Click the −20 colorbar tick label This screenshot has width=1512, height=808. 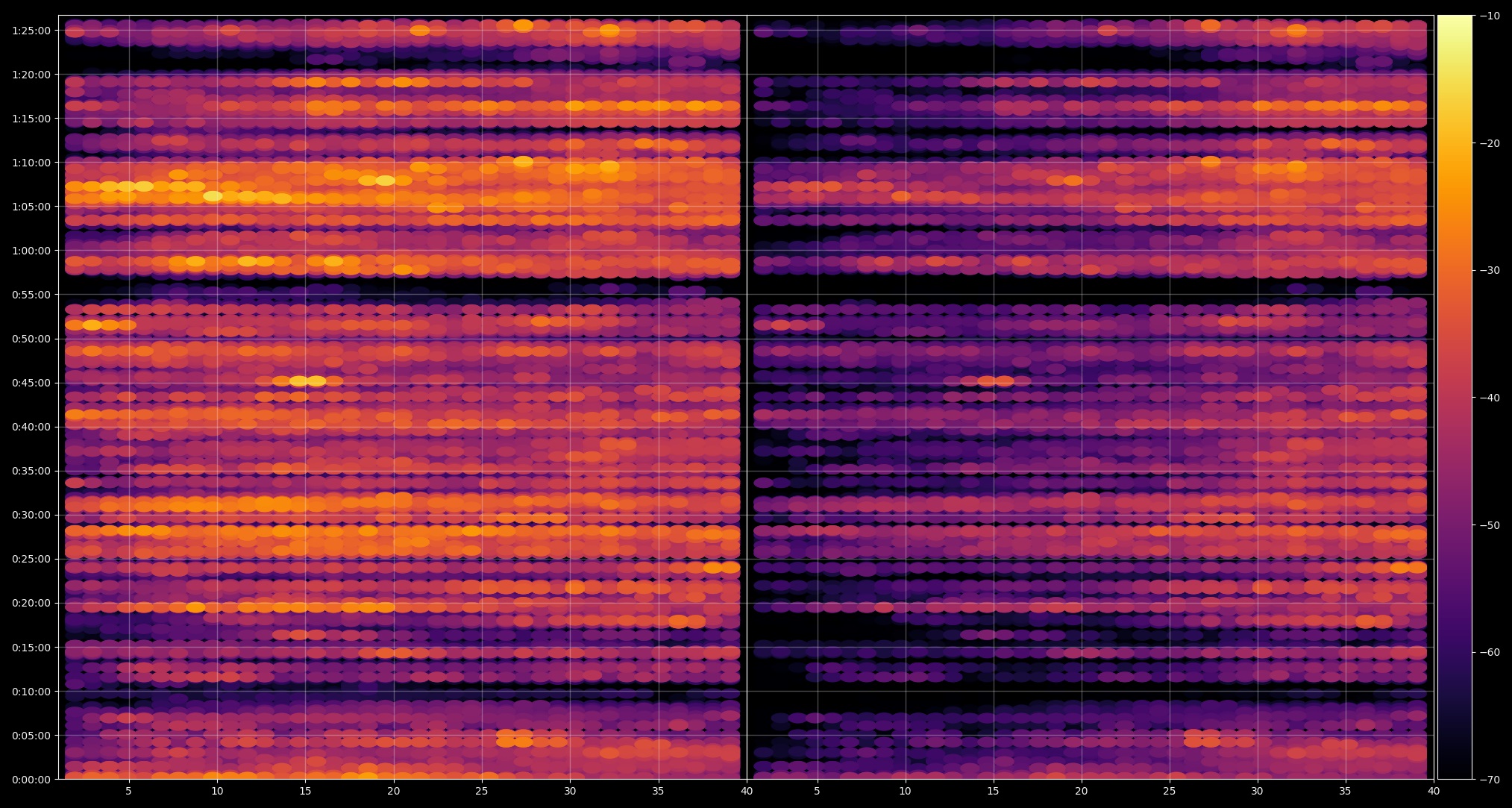pos(1489,143)
